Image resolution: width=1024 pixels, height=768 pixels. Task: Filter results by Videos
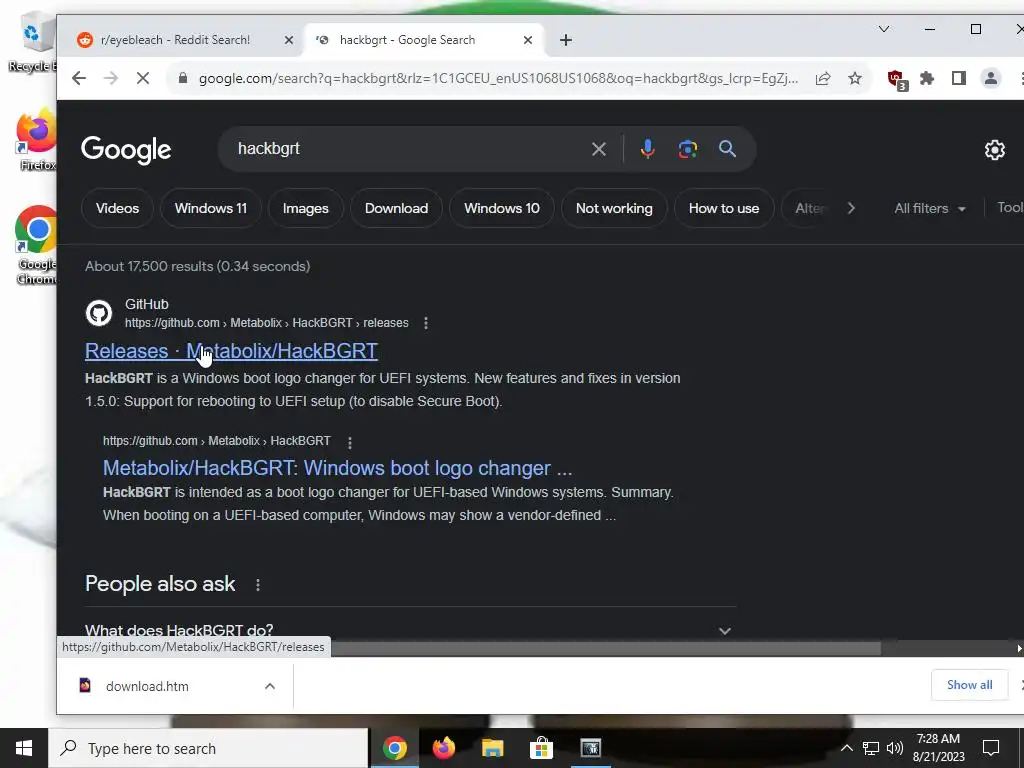[118, 208]
